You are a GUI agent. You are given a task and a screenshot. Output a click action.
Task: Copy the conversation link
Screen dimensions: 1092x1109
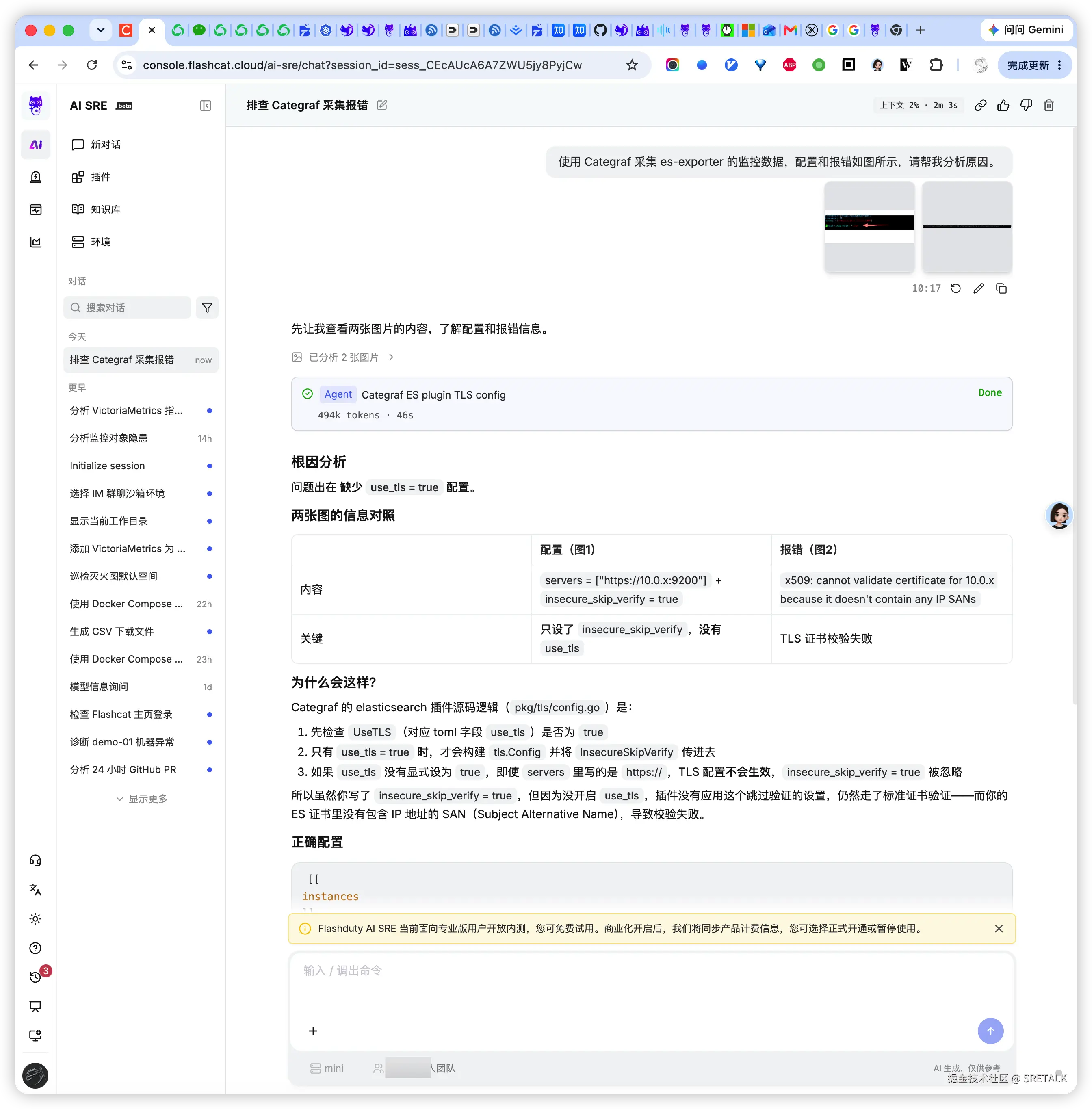click(x=980, y=106)
